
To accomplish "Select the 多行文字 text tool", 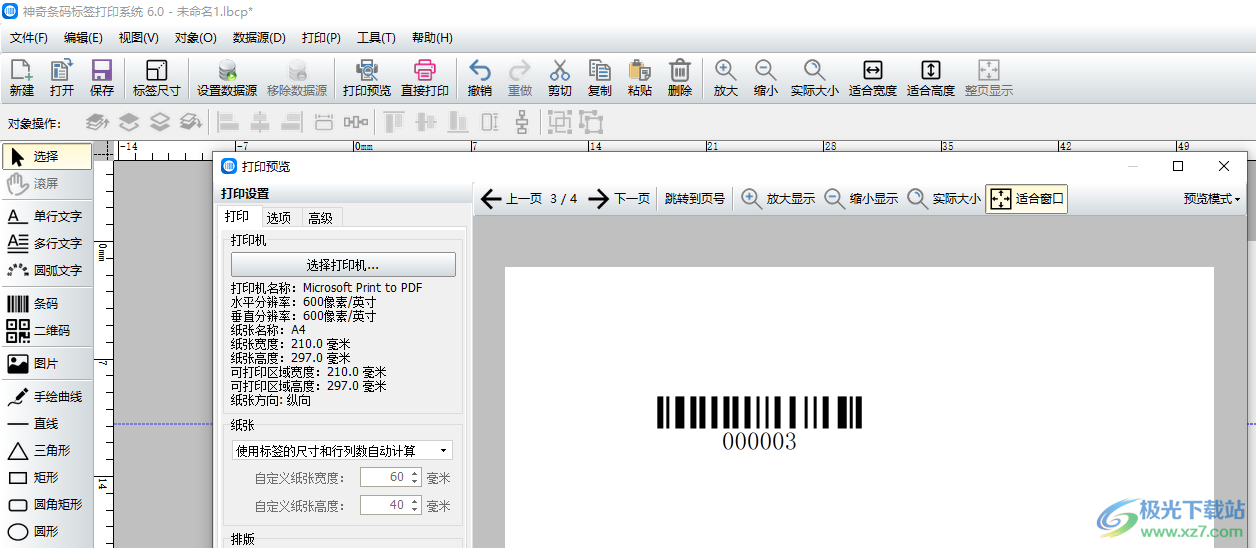I will pos(46,243).
